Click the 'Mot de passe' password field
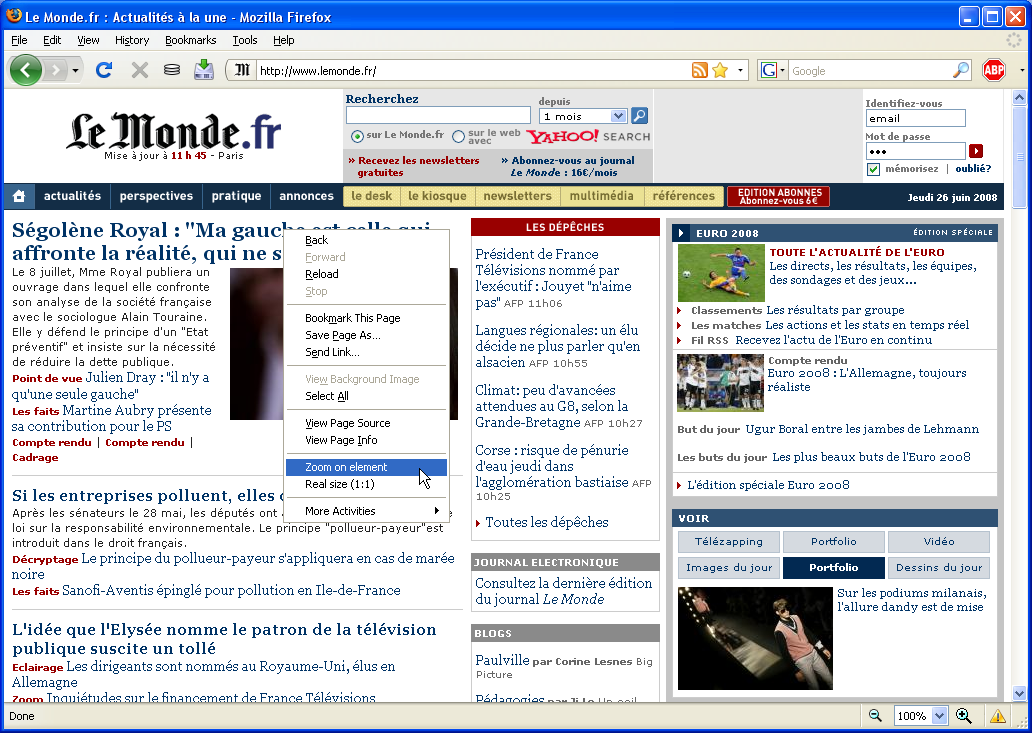The image size is (1032, 733). click(x=916, y=151)
